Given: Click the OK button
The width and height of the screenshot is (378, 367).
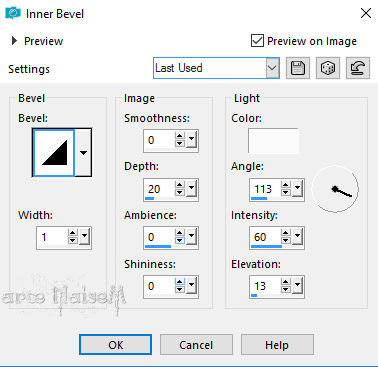Looking at the screenshot, I should pyautogui.click(x=115, y=345).
